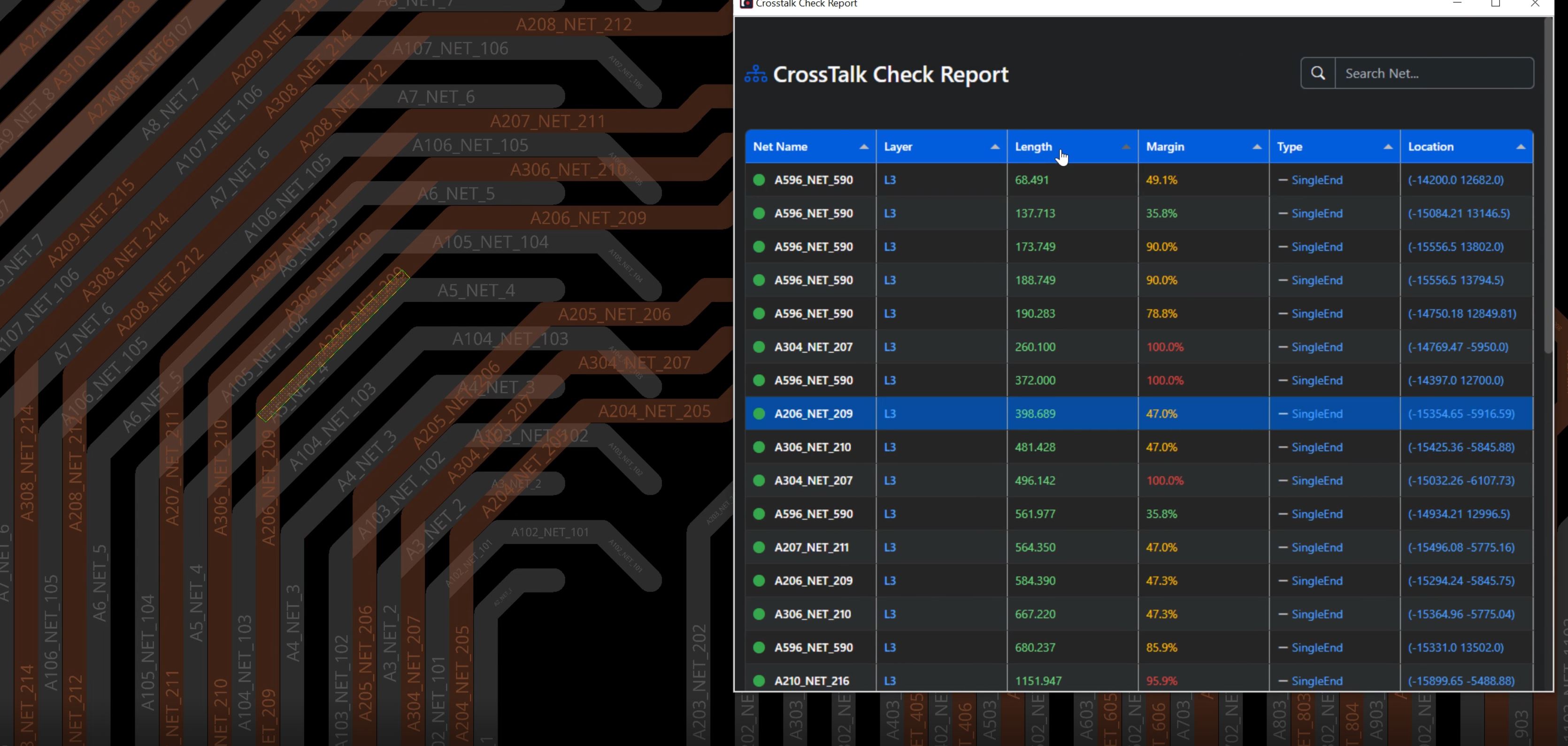1568x746 pixels.
Task: Click green status dot of 372.000 length row
Action: (x=759, y=380)
